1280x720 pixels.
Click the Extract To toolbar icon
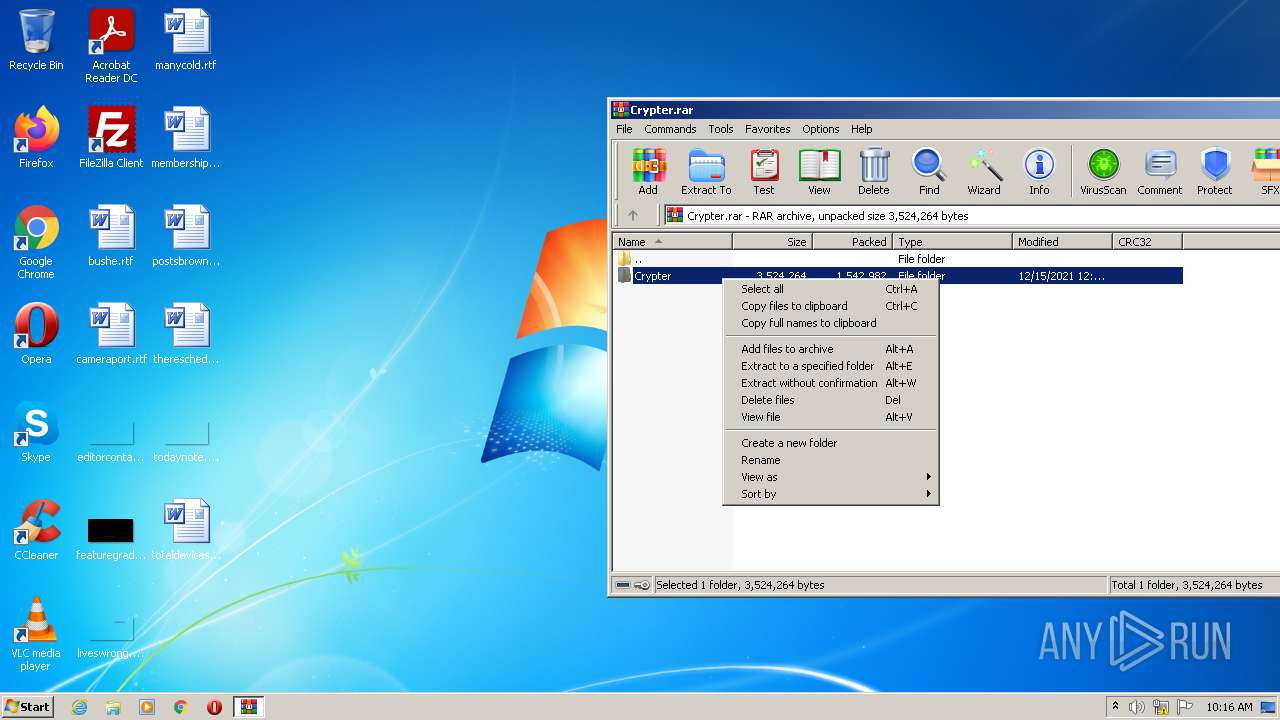point(706,171)
